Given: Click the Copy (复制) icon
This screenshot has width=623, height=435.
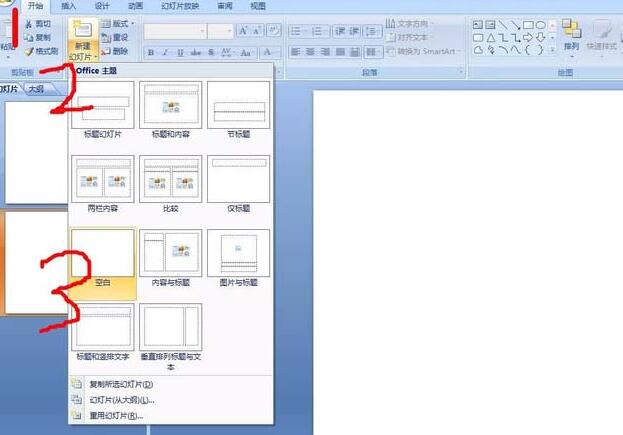Looking at the screenshot, I should [x=29, y=38].
